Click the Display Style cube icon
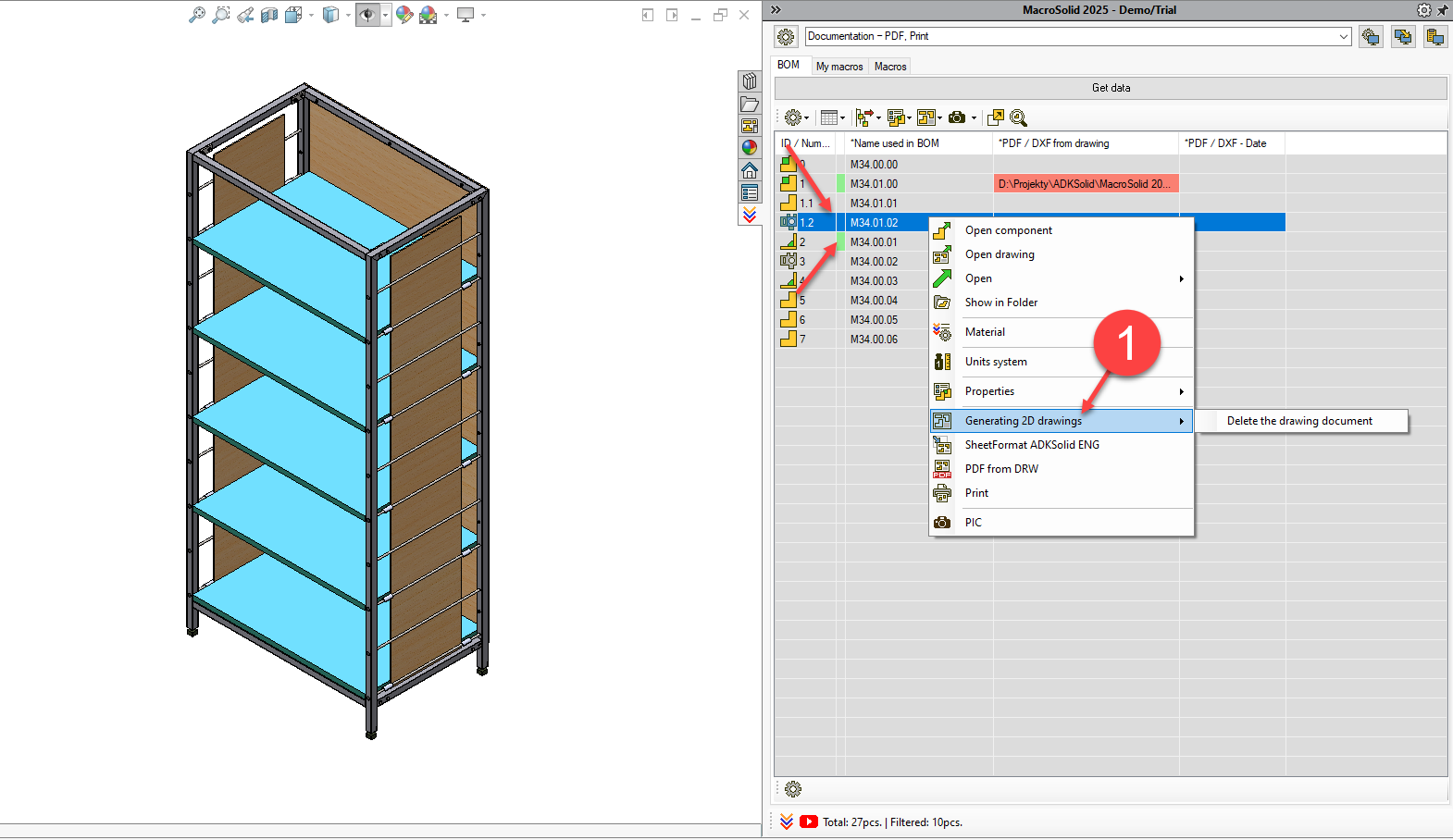The image size is (1453, 840). tap(330, 15)
